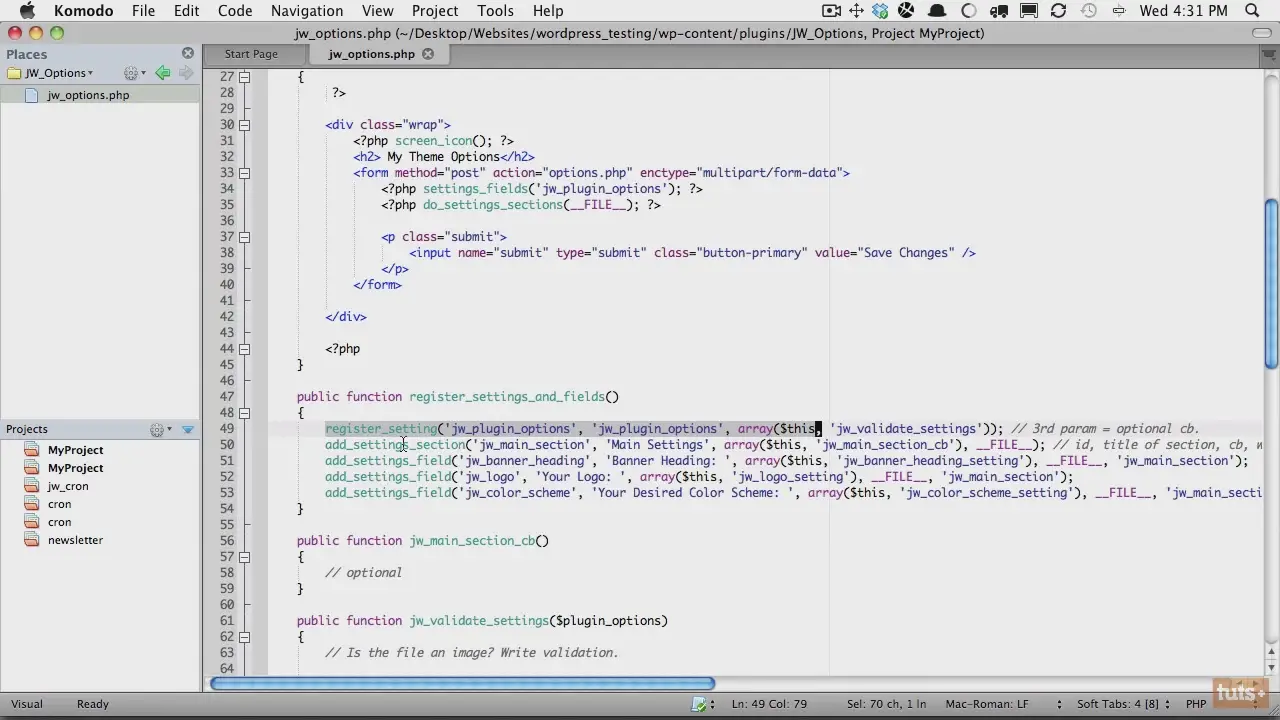Switch to the Start Page tab

[x=251, y=54]
